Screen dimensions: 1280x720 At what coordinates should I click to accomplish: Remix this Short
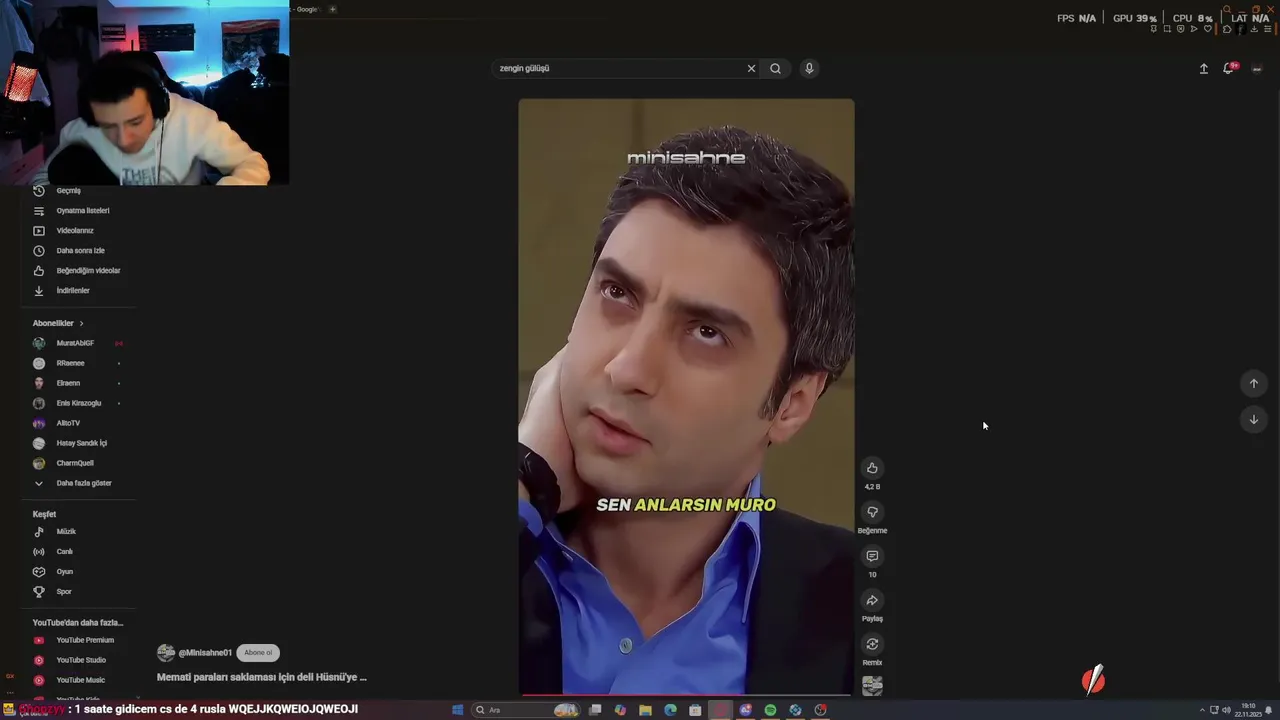(x=872, y=644)
